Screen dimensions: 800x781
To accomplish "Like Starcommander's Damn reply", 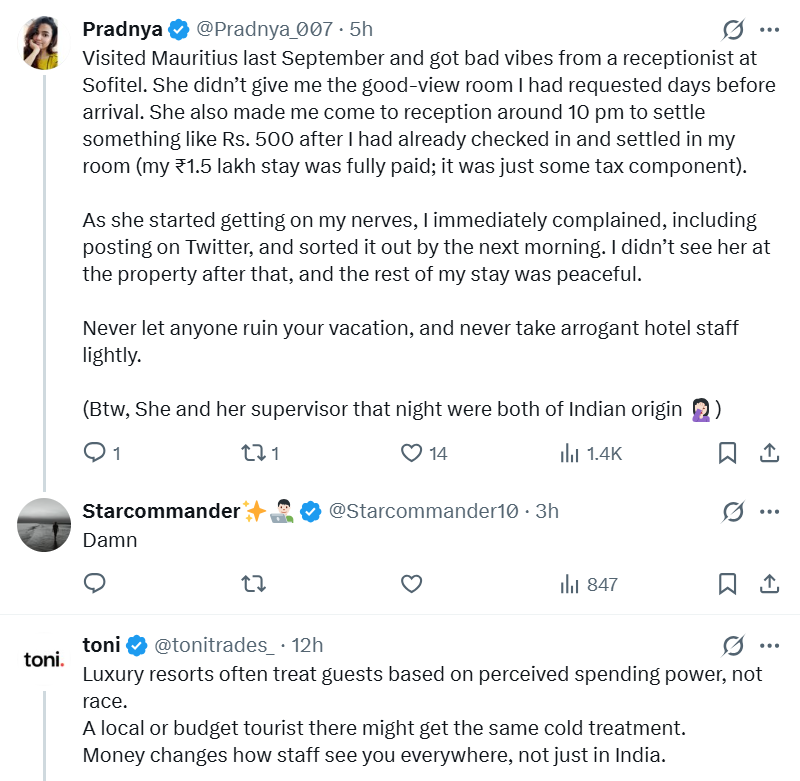I will (412, 583).
